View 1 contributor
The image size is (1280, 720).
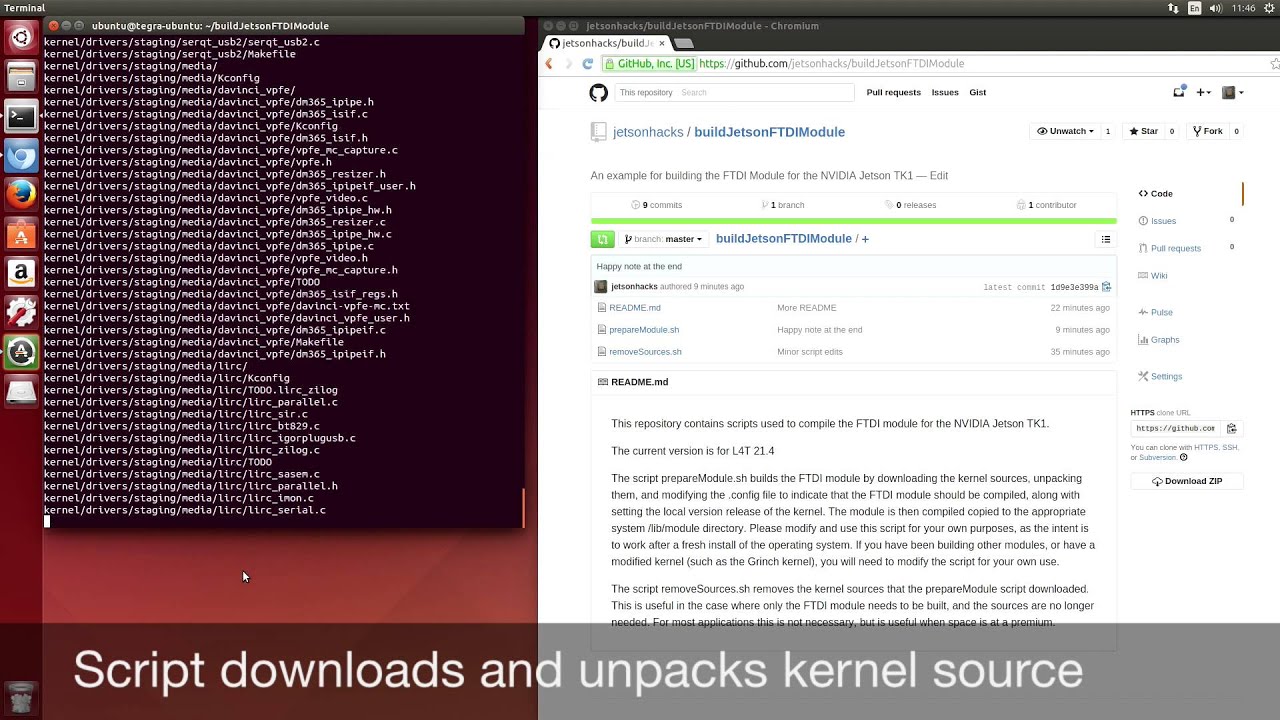pos(1047,205)
